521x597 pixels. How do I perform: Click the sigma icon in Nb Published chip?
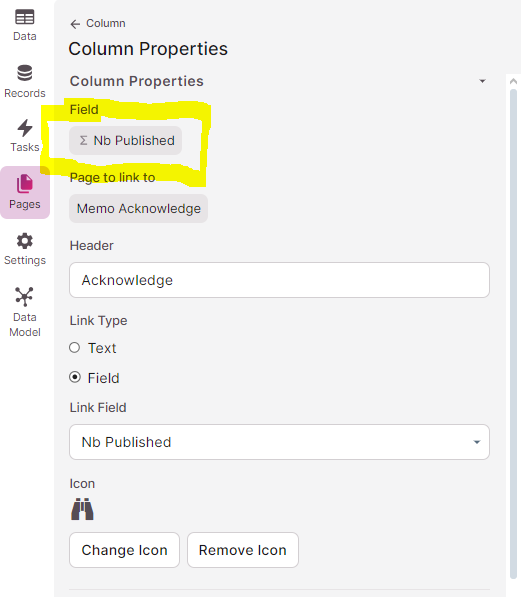pos(83,140)
